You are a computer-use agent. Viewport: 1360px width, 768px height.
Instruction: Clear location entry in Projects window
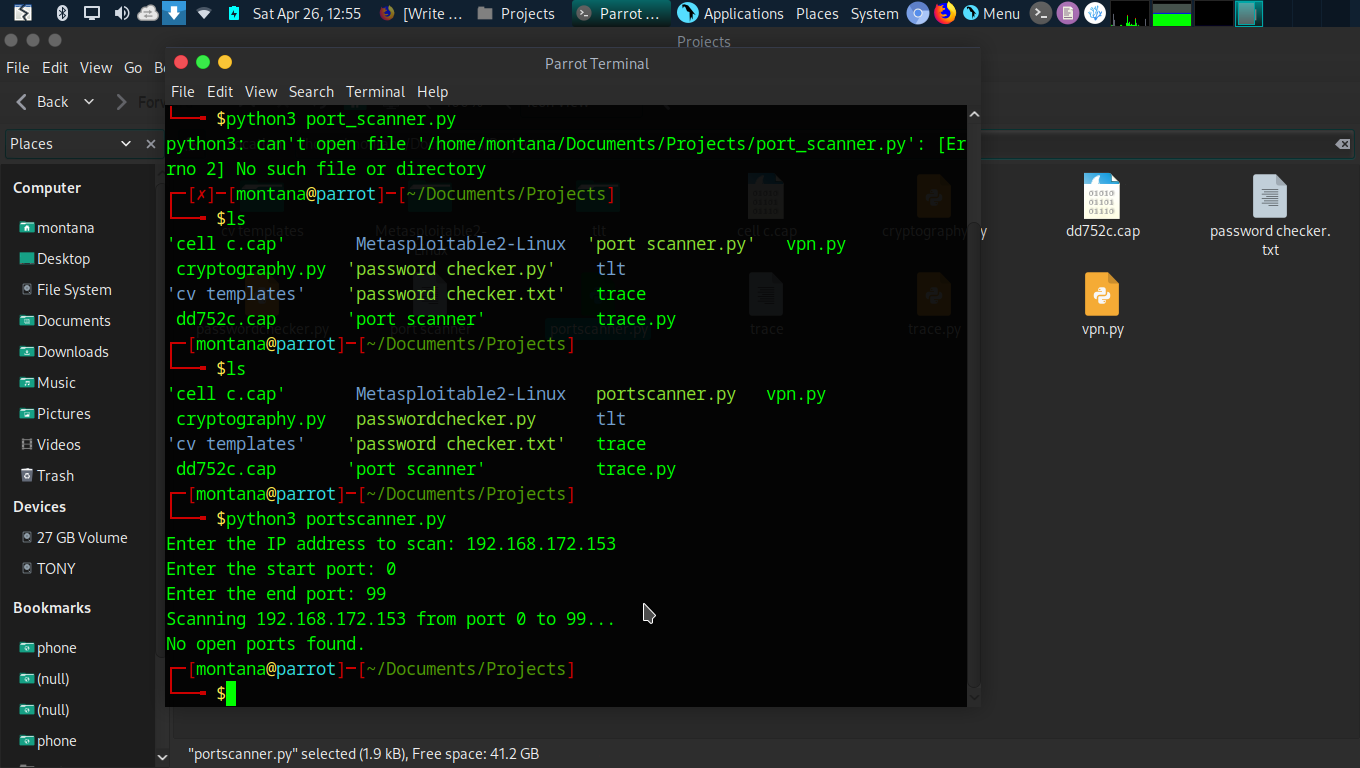pos(1343,144)
